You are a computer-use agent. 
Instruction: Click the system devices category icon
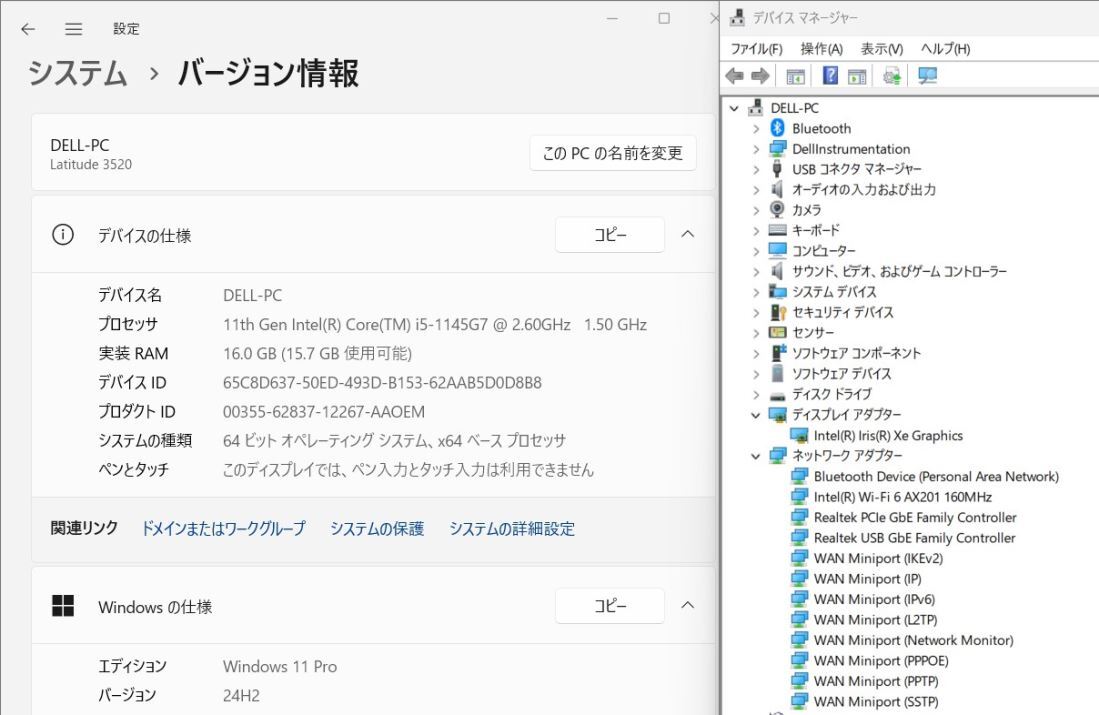pyautogui.click(x=777, y=291)
